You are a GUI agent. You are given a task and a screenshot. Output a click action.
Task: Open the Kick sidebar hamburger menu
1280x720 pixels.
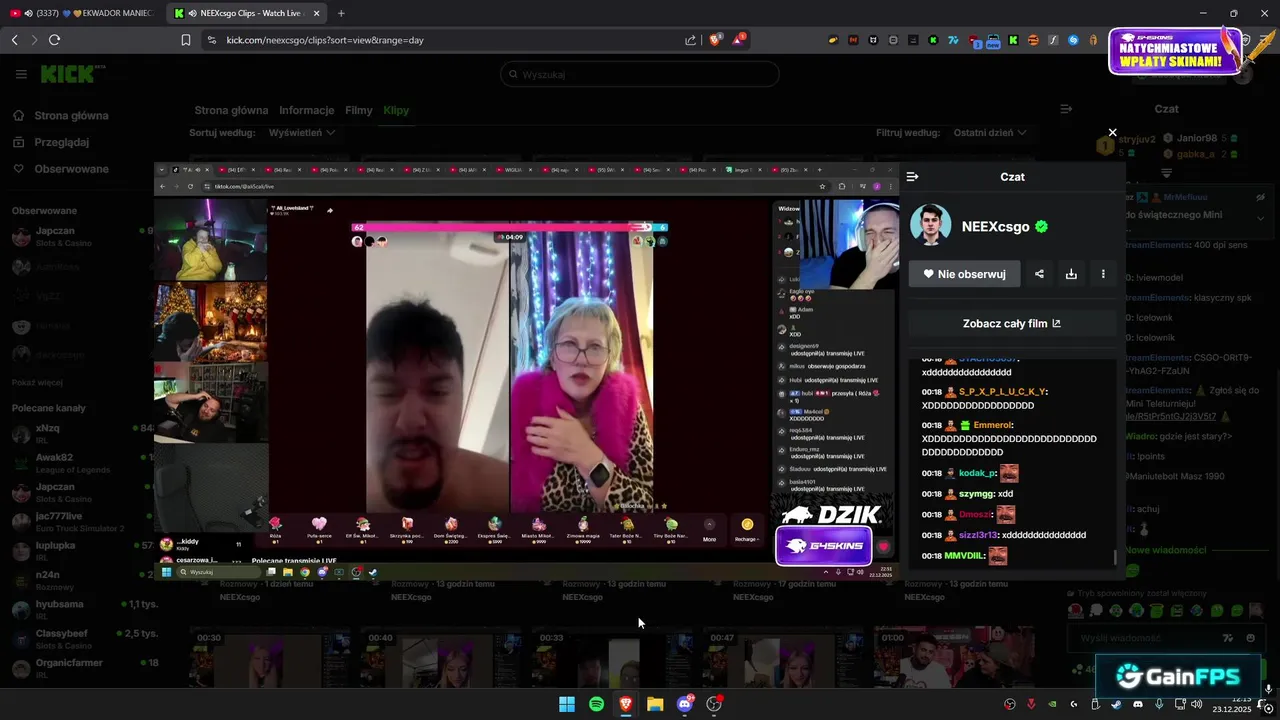(x=21, y=74)
